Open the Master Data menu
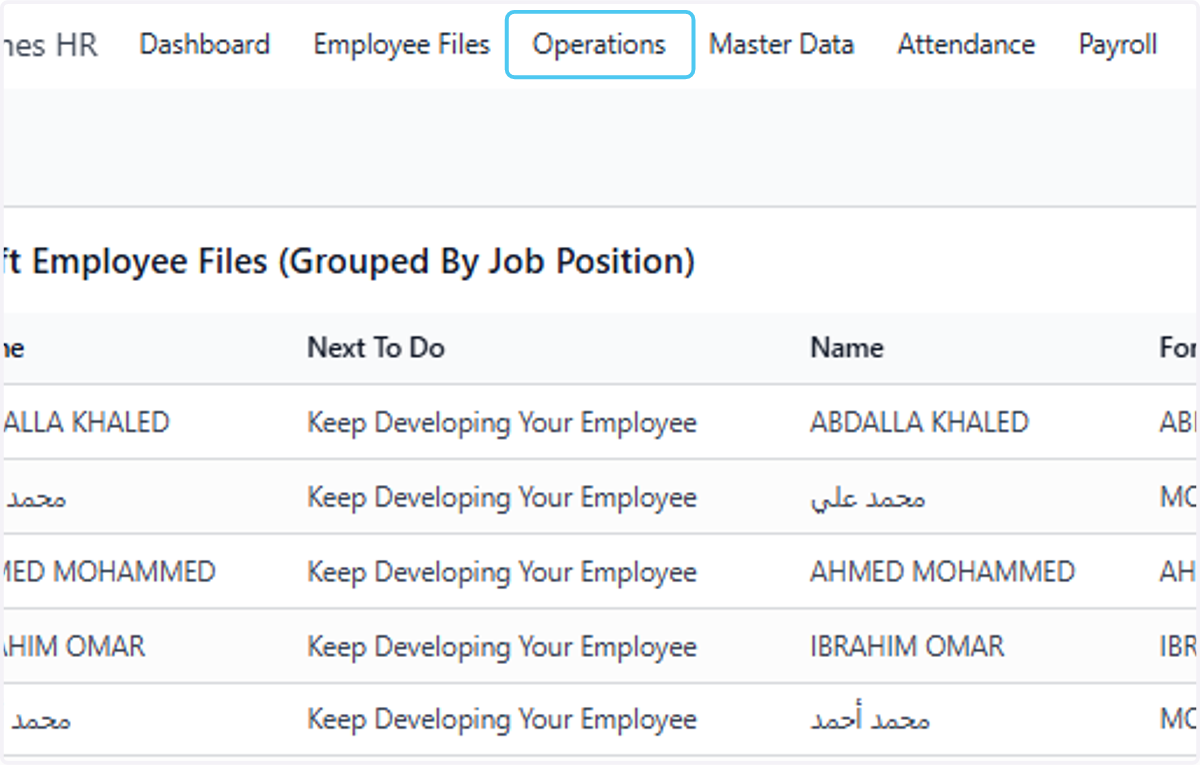This screenshot has width=1200, height=765. point(782,45)
